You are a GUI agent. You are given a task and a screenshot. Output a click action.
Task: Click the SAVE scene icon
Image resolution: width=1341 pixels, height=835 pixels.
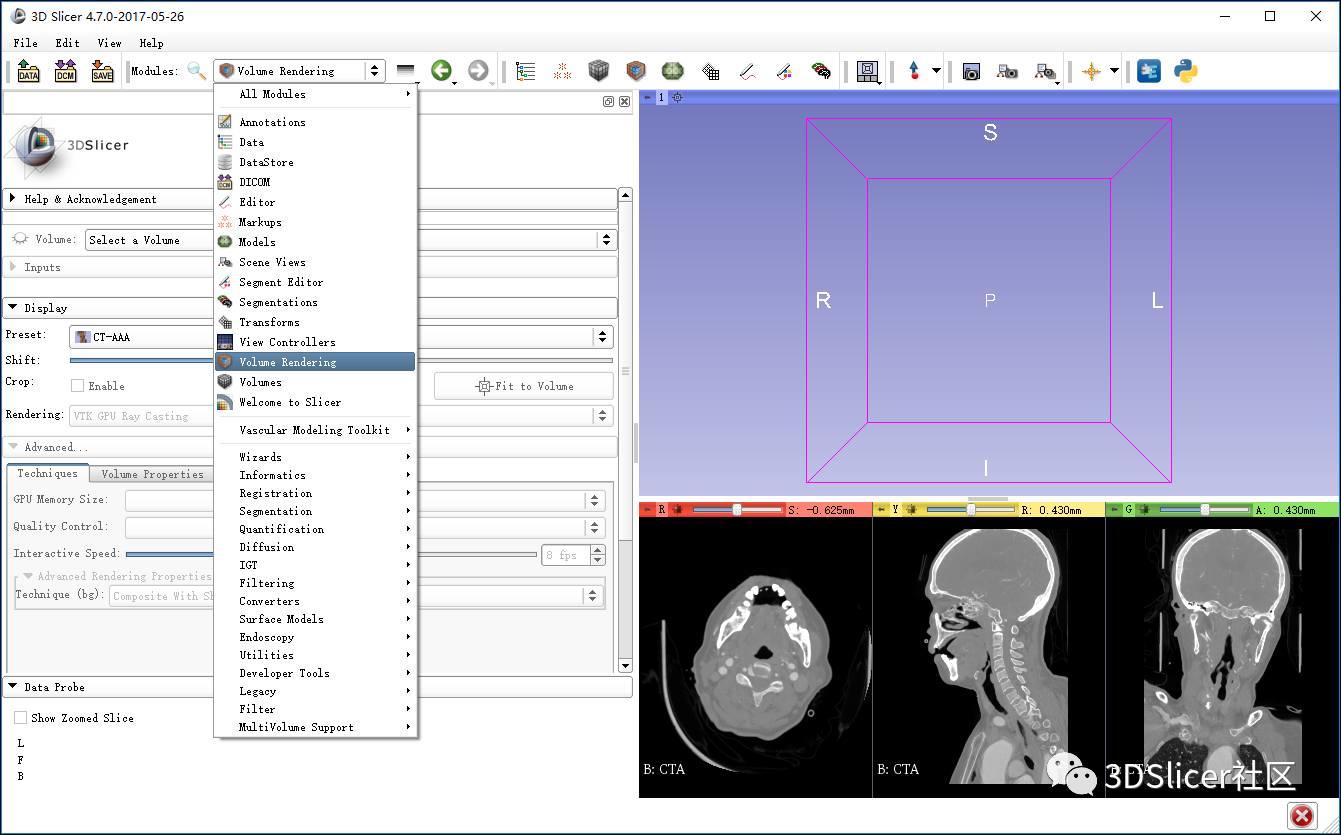click(x=102, y=71)
